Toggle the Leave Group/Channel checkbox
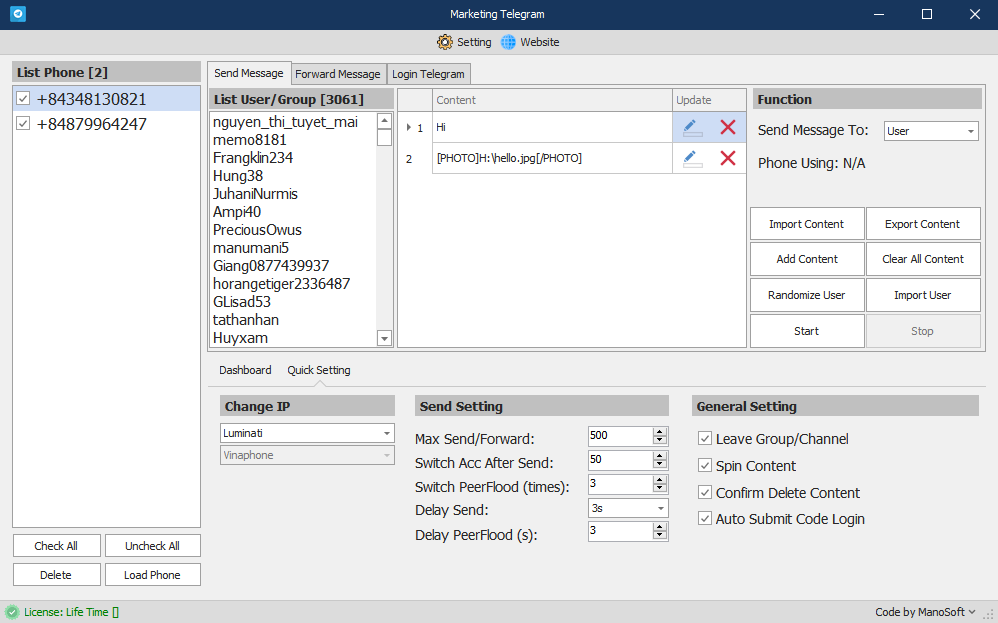The height and width of the screenshot is (623, 998). [x=705, y=439]
